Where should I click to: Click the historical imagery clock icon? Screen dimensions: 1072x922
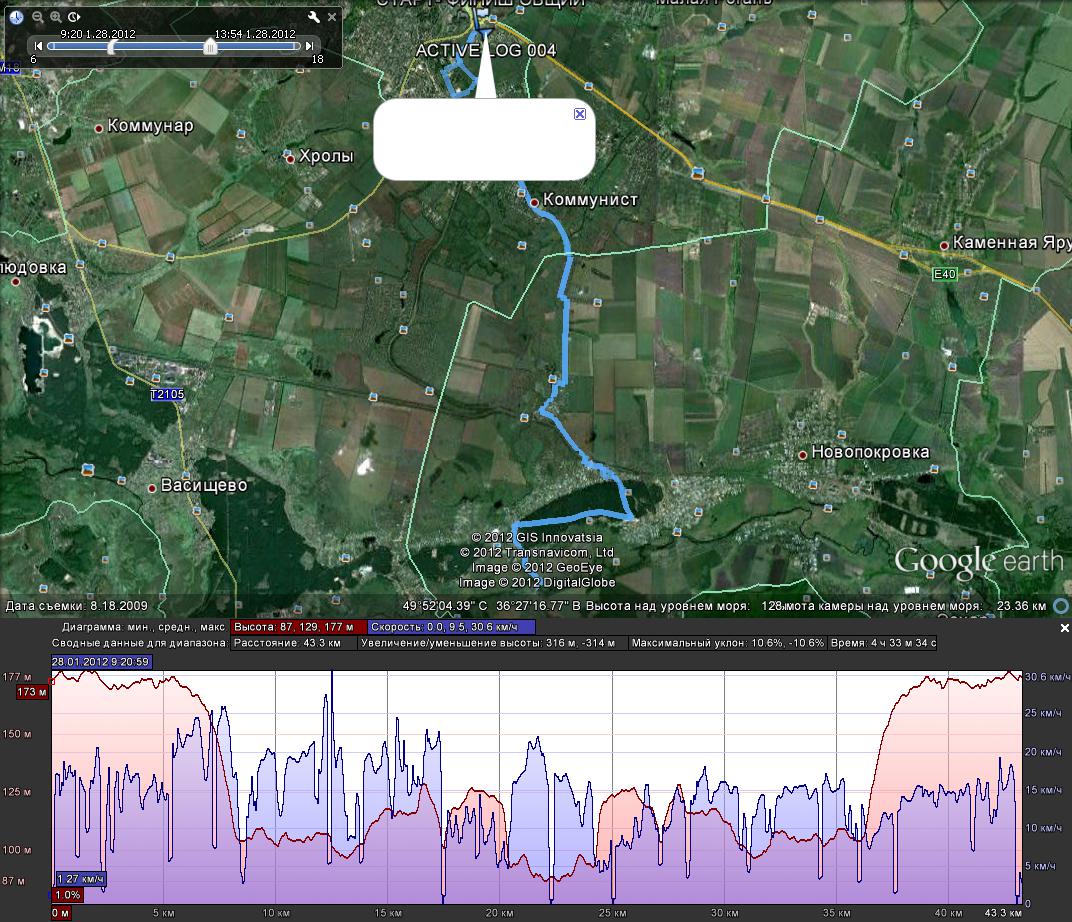(17, 17)
